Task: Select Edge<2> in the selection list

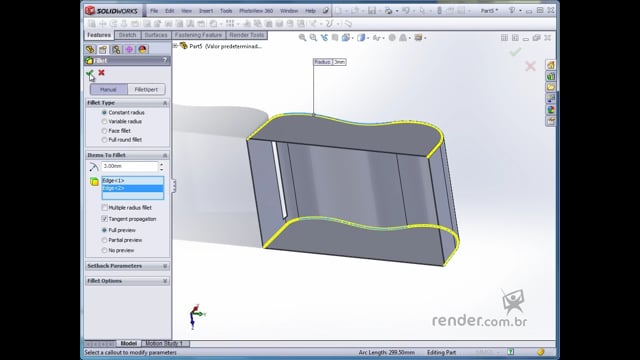Action: pos(133,188)
